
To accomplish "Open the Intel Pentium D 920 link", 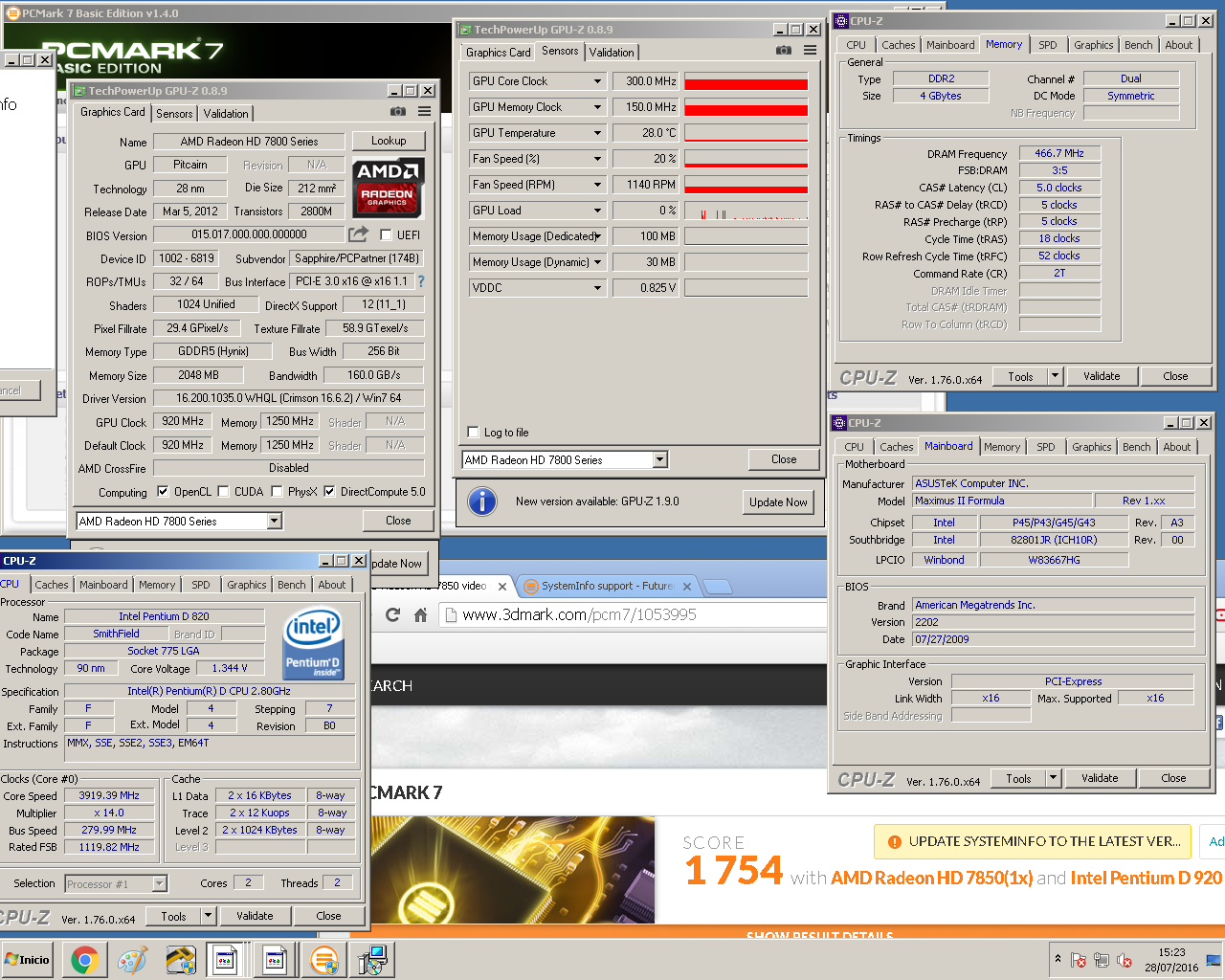I will click(1146, 878).
